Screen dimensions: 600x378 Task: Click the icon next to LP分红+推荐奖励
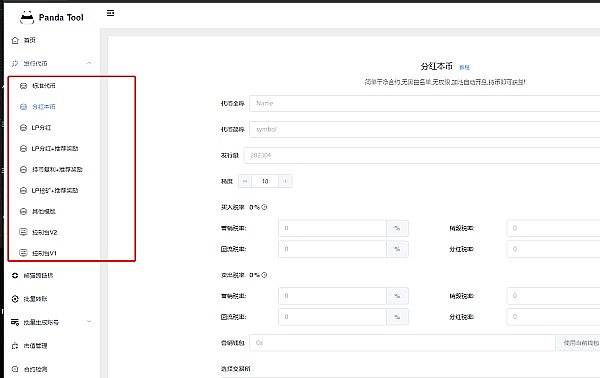(23, 148)
